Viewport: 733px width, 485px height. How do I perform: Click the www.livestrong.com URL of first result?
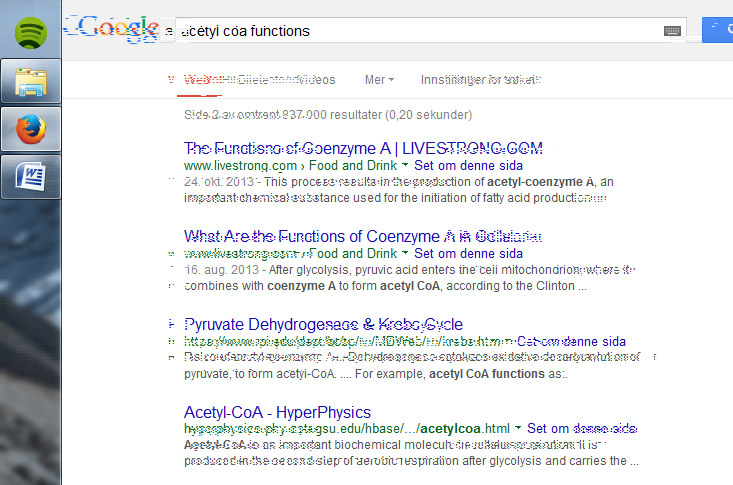(x=240, y=166)
